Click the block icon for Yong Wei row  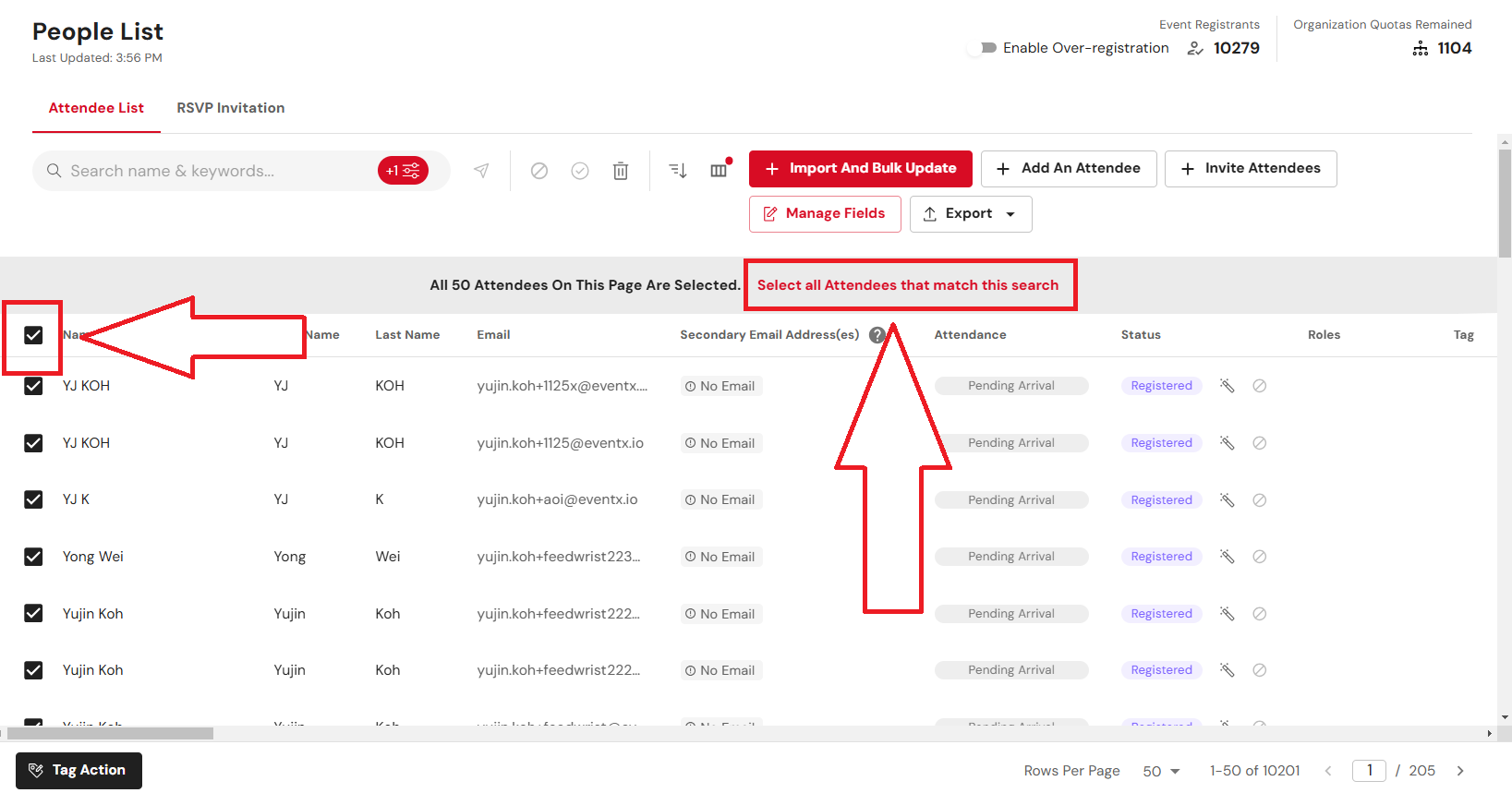1260,557
